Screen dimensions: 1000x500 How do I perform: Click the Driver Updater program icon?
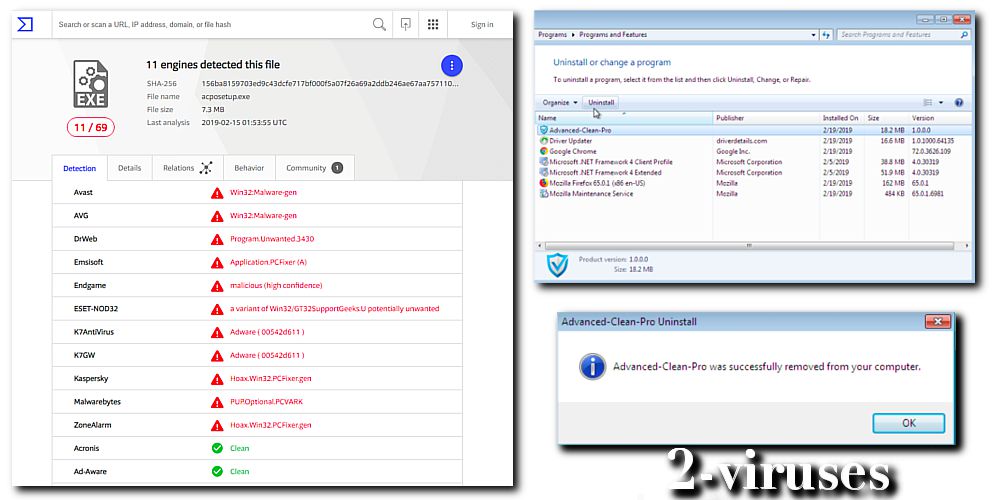[x=543, y=140]
